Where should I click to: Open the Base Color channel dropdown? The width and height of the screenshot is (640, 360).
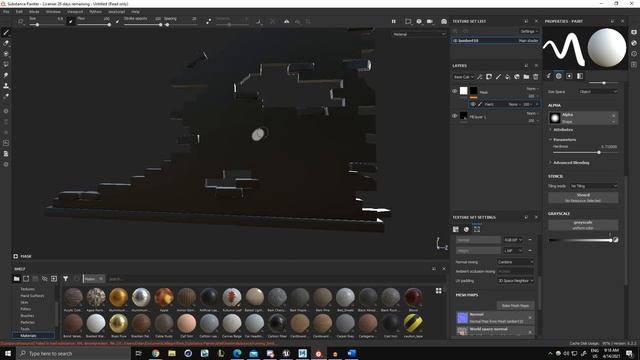point(463,77)
